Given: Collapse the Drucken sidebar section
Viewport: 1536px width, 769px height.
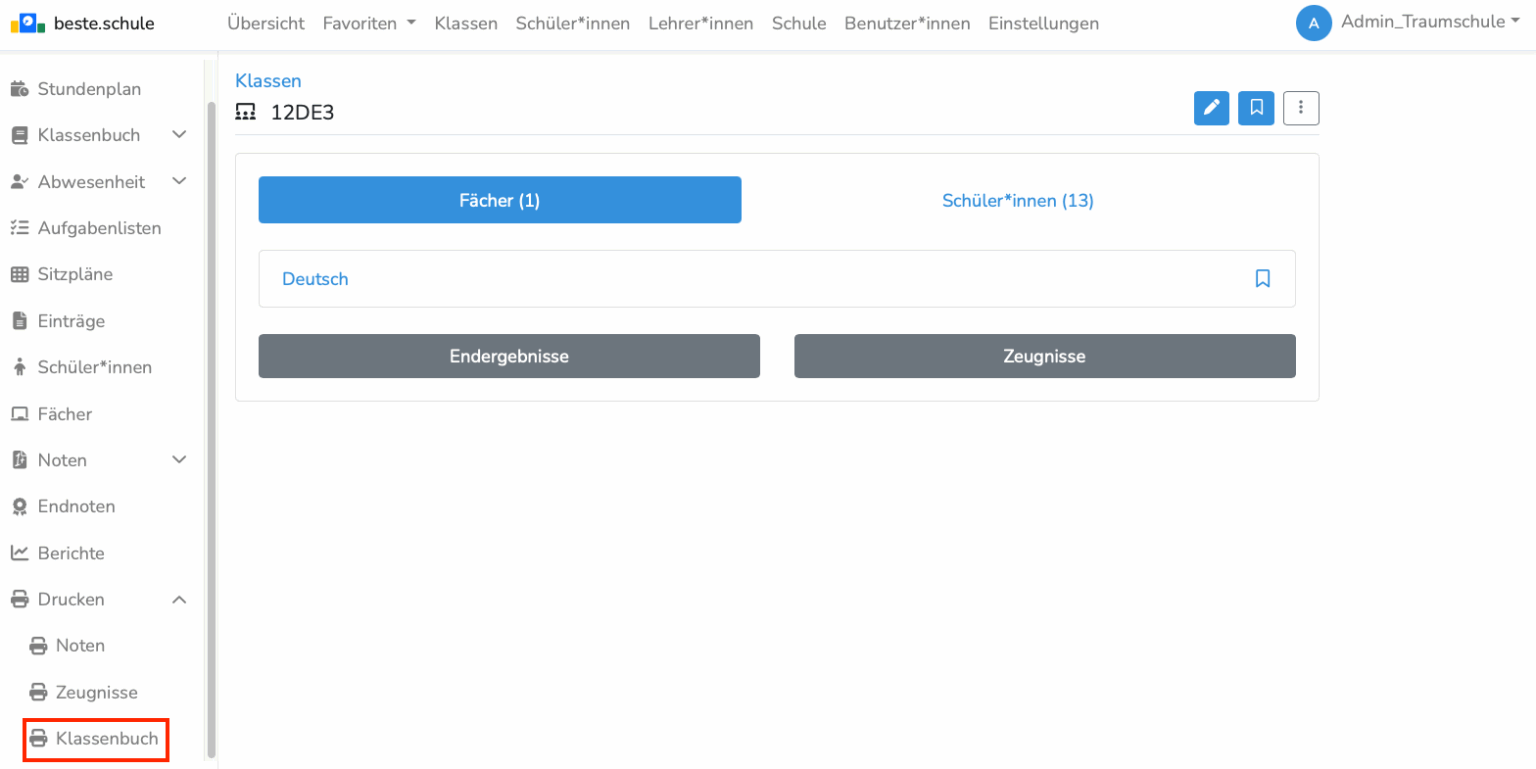Looking at the screenshot, I should (179, 599).
